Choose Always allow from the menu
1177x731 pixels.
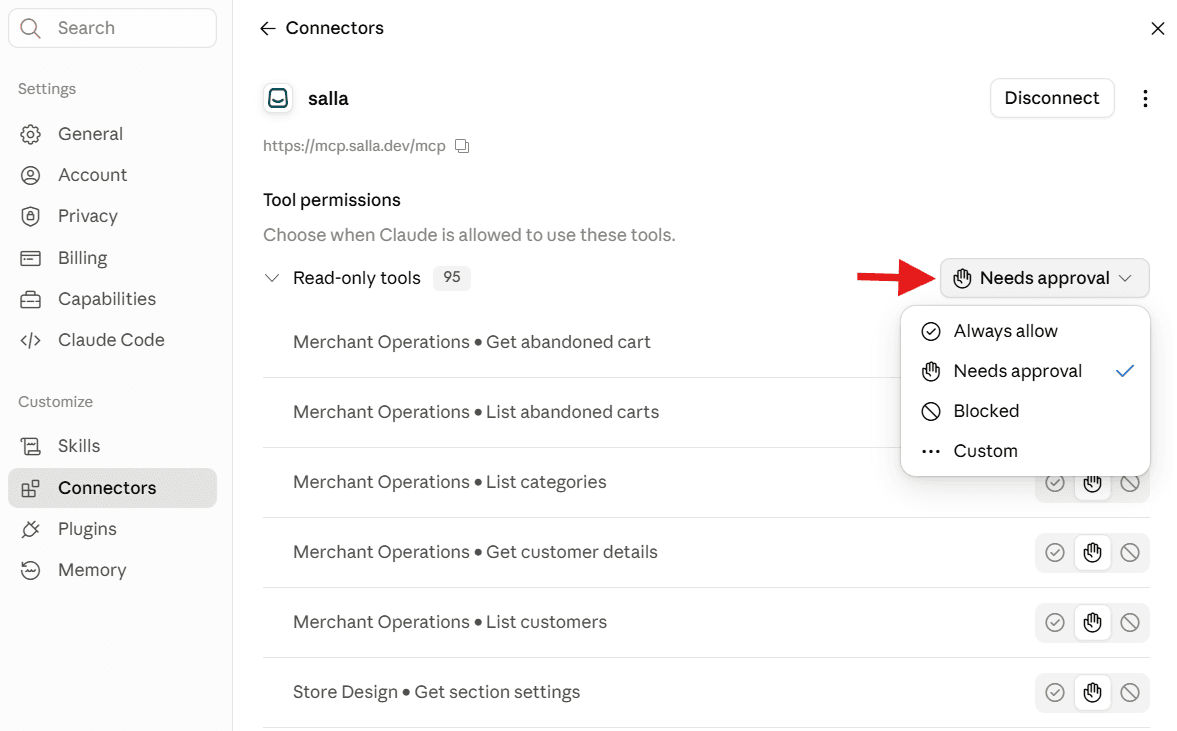(1025, 331)
